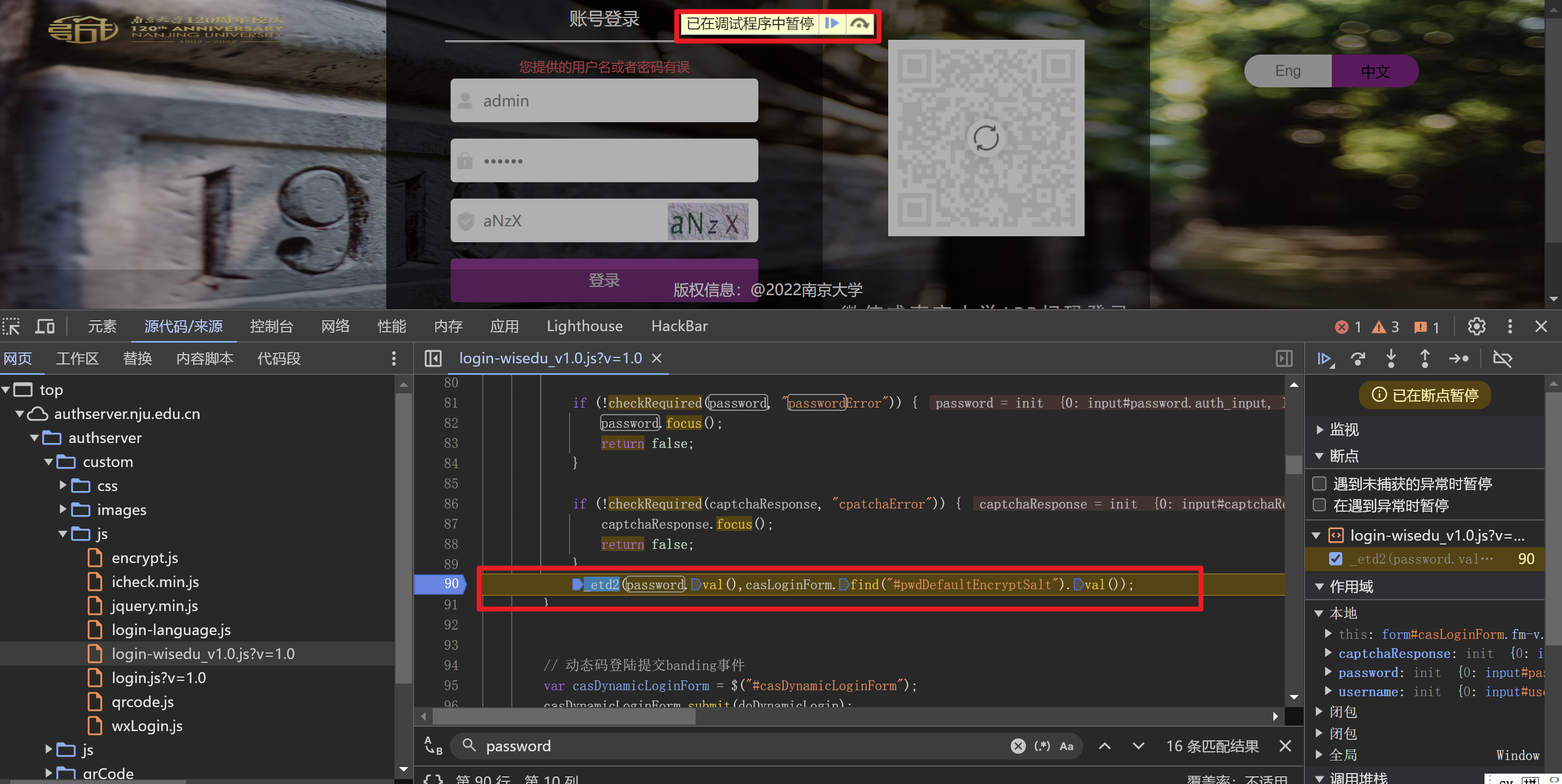Resume script execution in page overlay

tap(832, 23)
